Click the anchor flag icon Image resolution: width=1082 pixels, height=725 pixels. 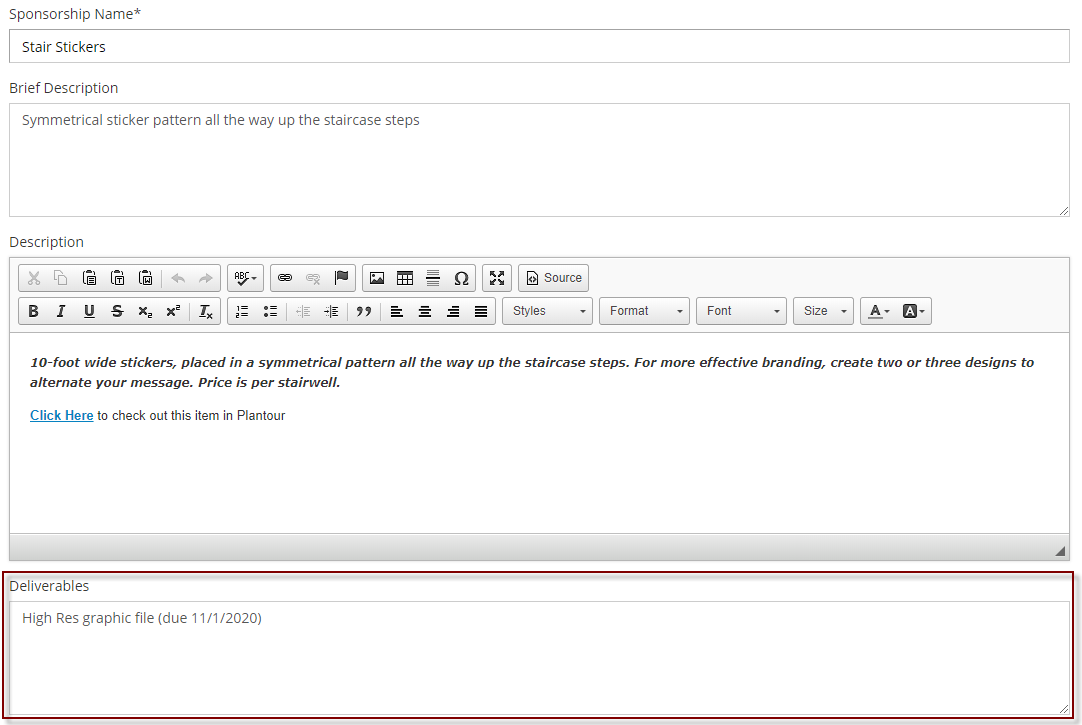341,278
